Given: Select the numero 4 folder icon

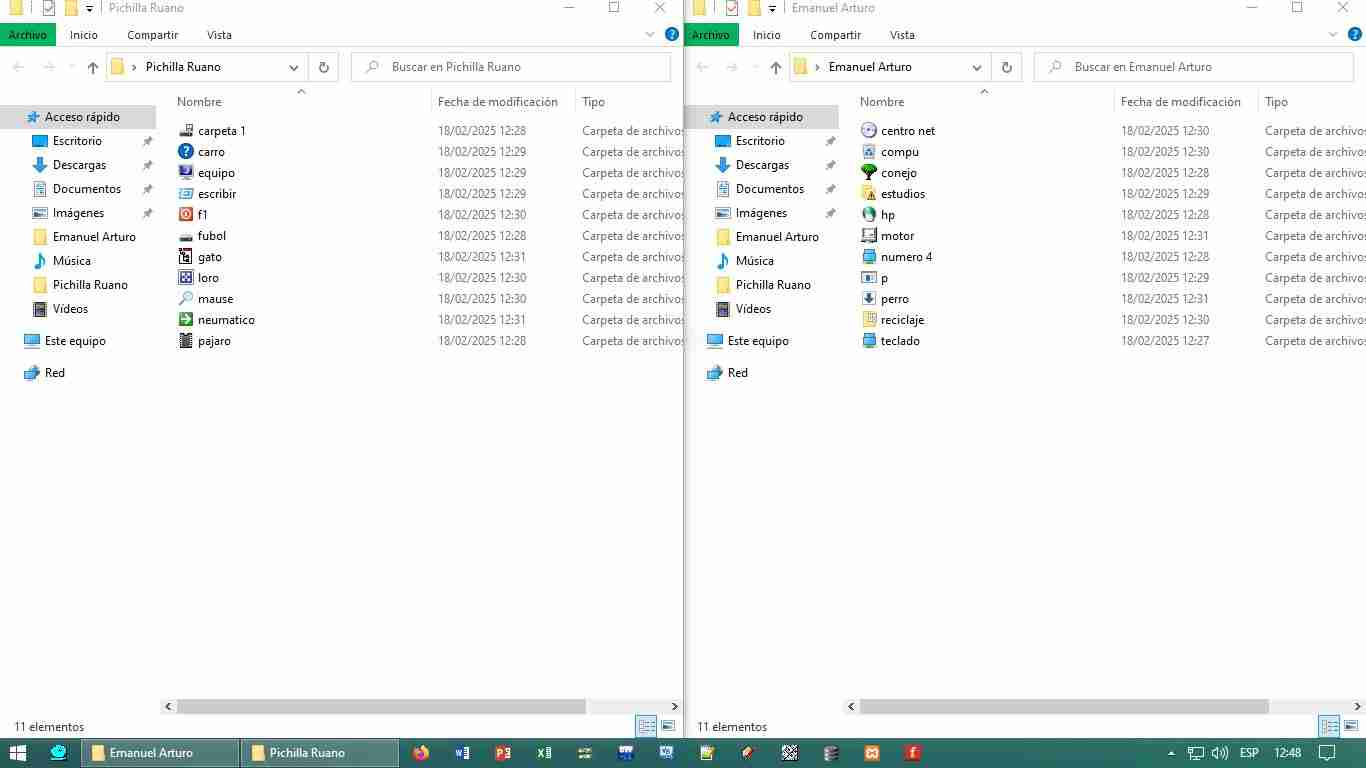Looking at the screenshot, I should [x=869, y=257].
